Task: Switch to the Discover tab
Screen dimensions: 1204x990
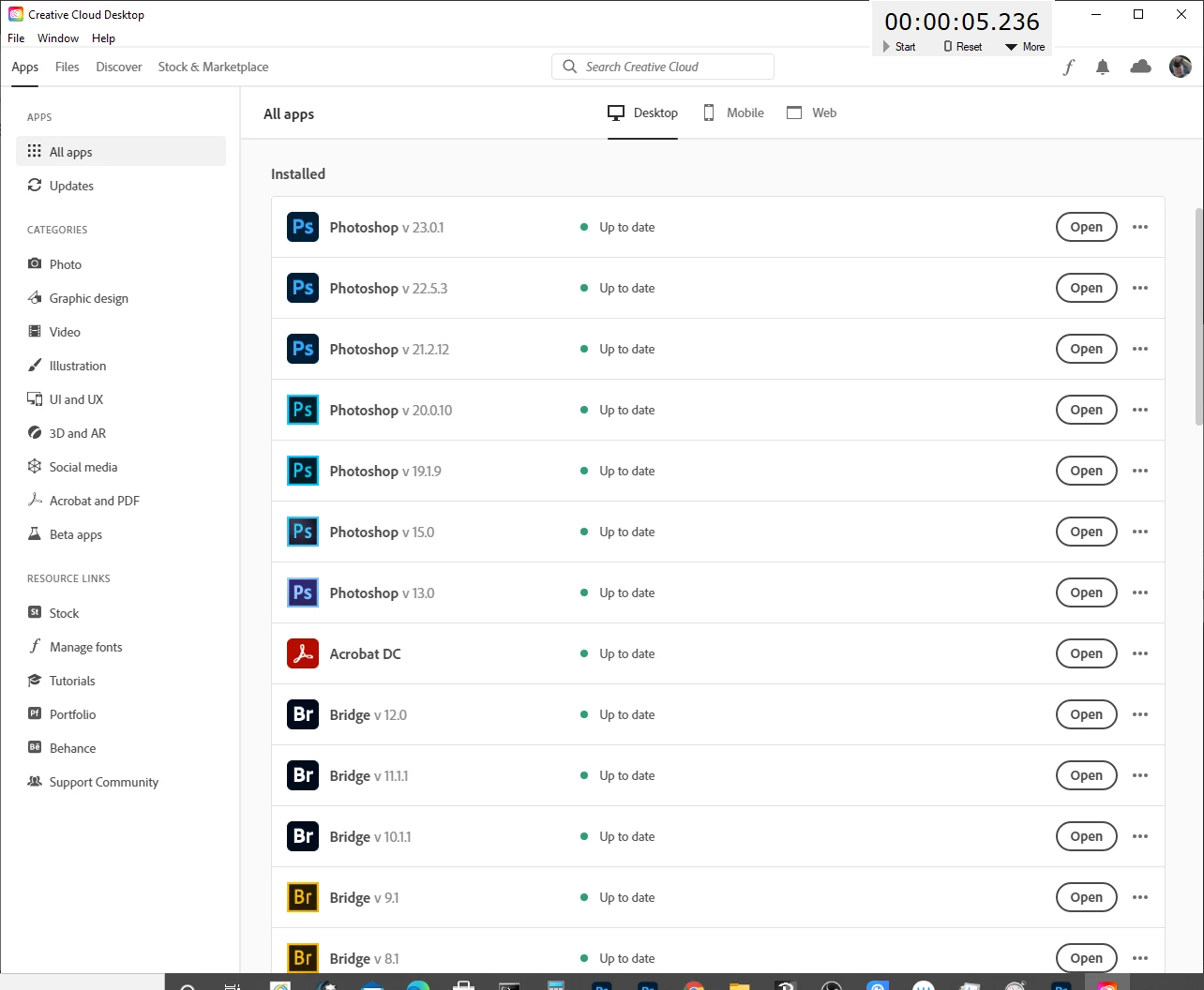Action: pyautogui.click(x=119, y=67)
